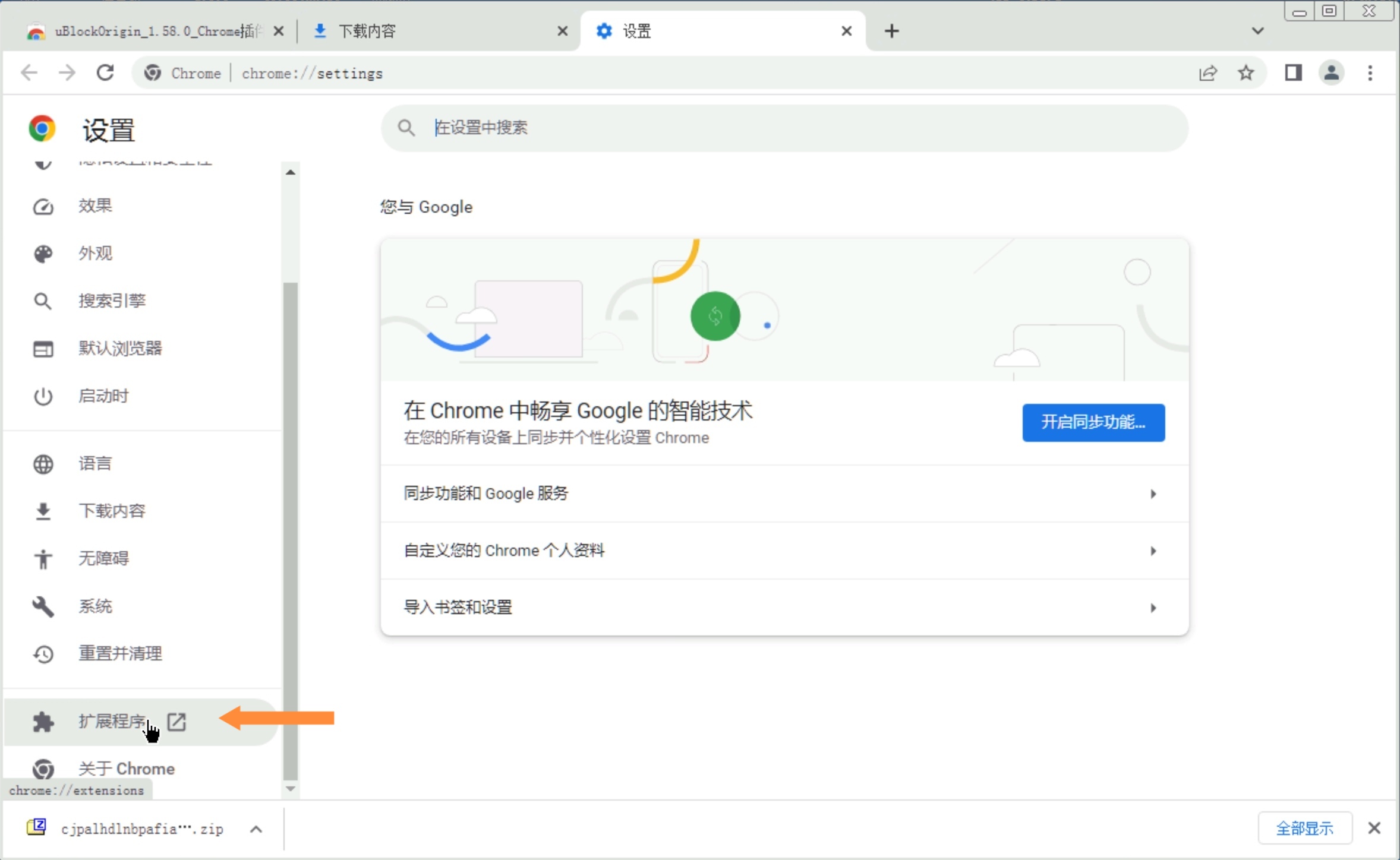Click the reload page icon
Viewport: 1400px width, 860px height.
(105, 73)
